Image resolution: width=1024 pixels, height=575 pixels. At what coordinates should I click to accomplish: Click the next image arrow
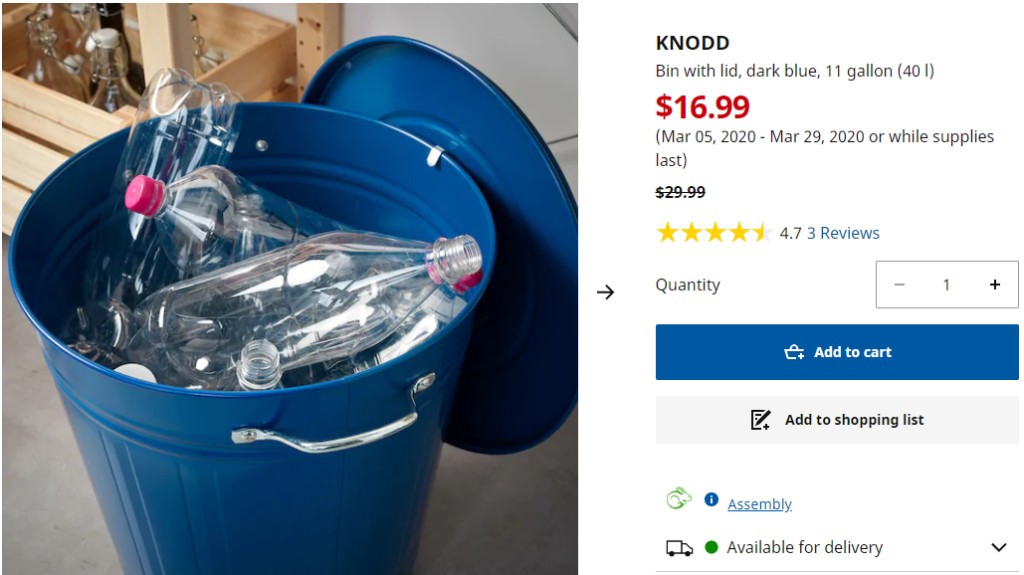(x=605, y=292)
